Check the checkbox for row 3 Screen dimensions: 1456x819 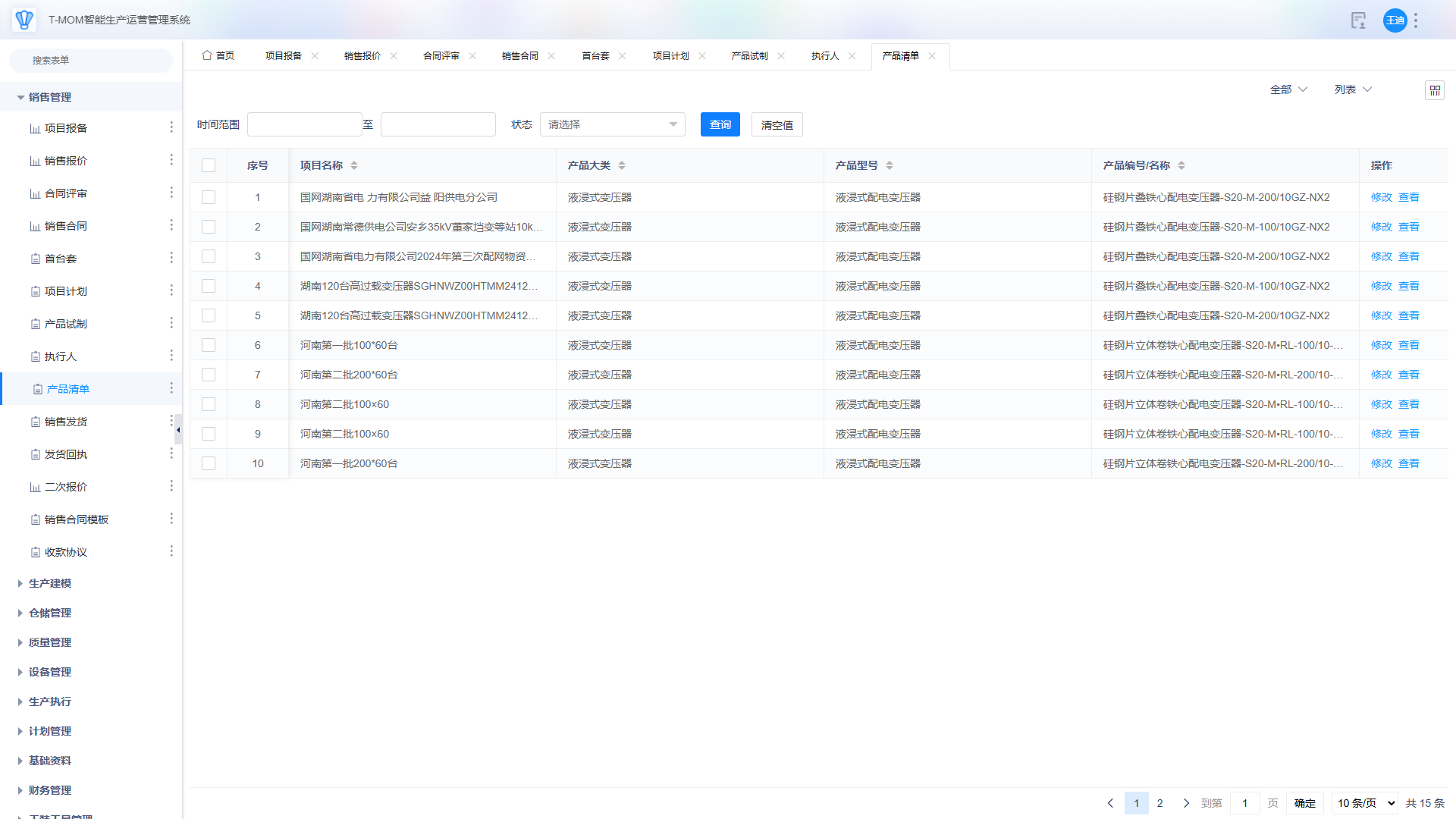(209, 256)
